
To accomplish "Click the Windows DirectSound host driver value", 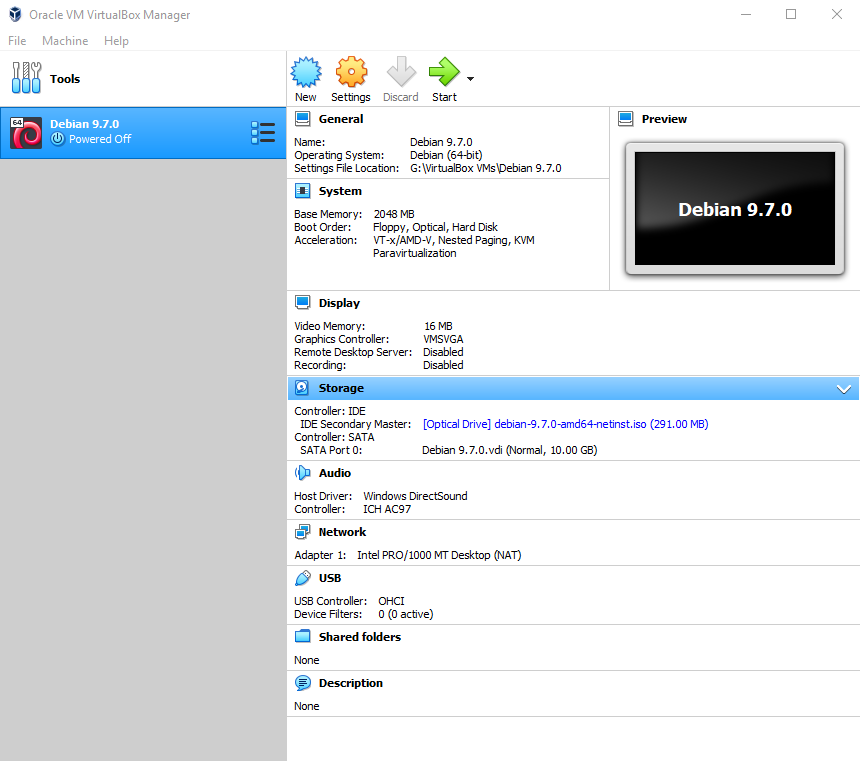I will point(415,496).
